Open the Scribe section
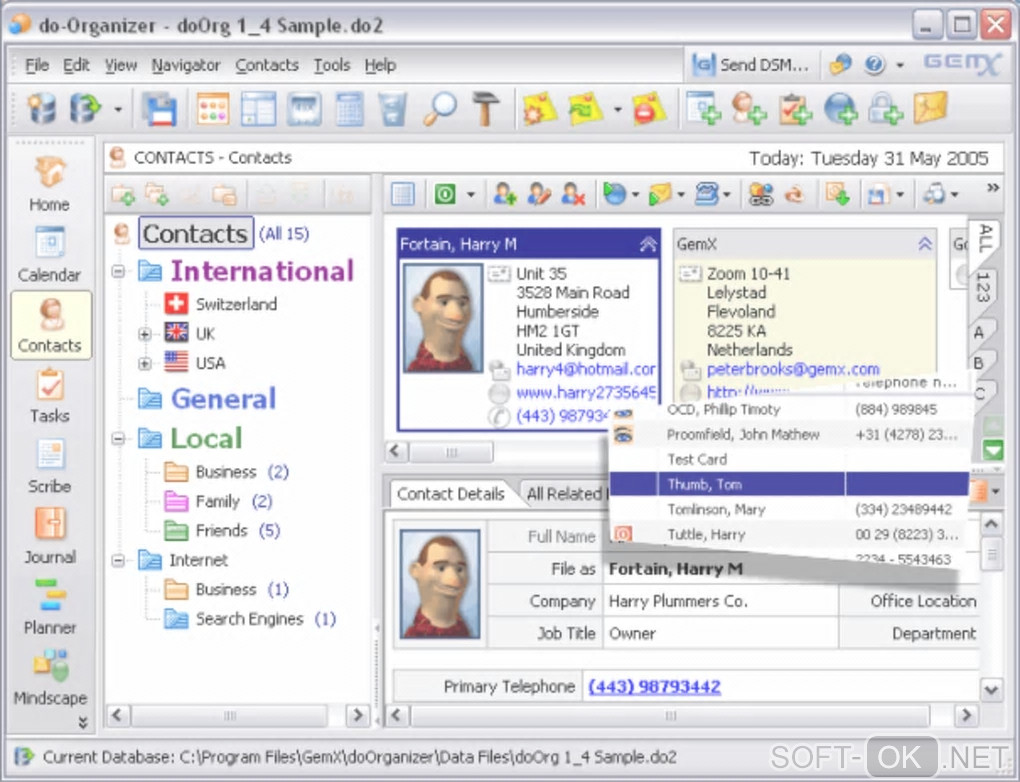Image resolution: width=1020 pixels, height=782 pixels. [x=49, y=466]
